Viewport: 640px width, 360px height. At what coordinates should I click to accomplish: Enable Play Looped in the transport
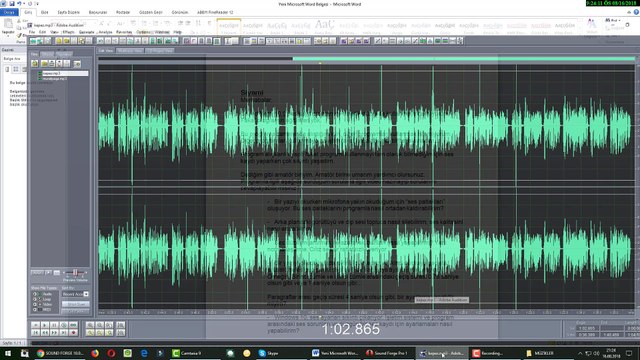tap(73, 325)
